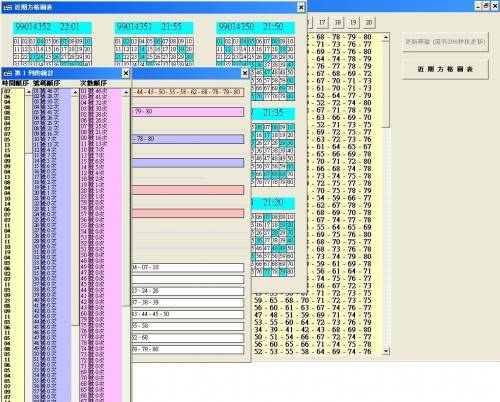Viewport: 500px width, 402px height.
Task: Click scroll-up arrow of the 號碼順序 list
Action: pos(75,92)
